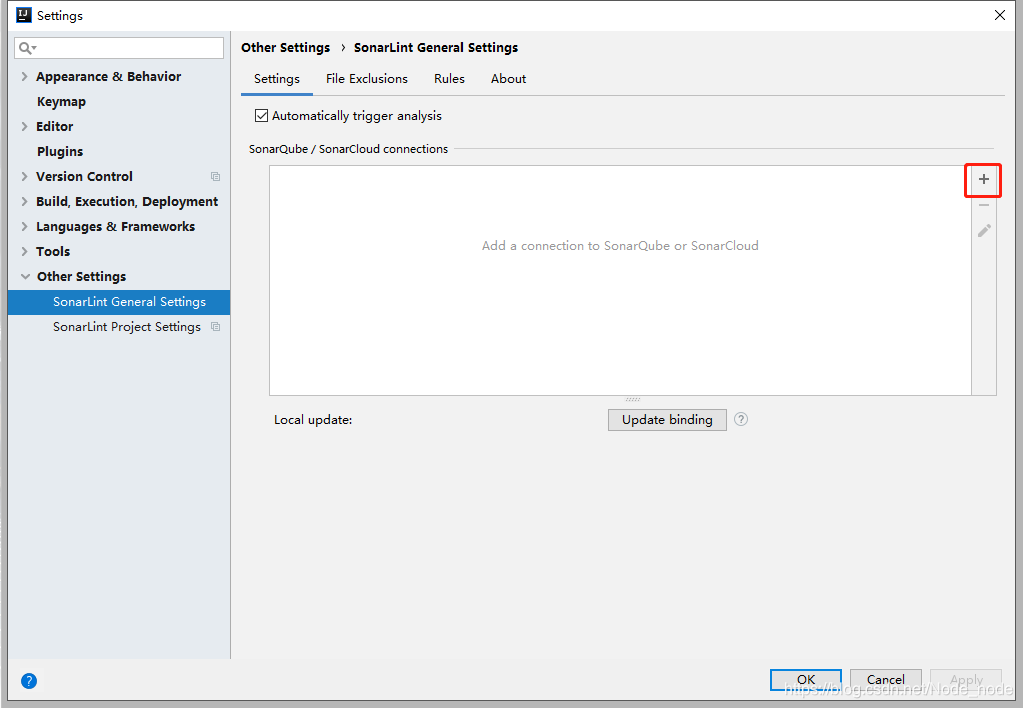Toggle Automatically trigger analysis checkbox
The height and width of the screenshot is (708, 1023).
261,115
